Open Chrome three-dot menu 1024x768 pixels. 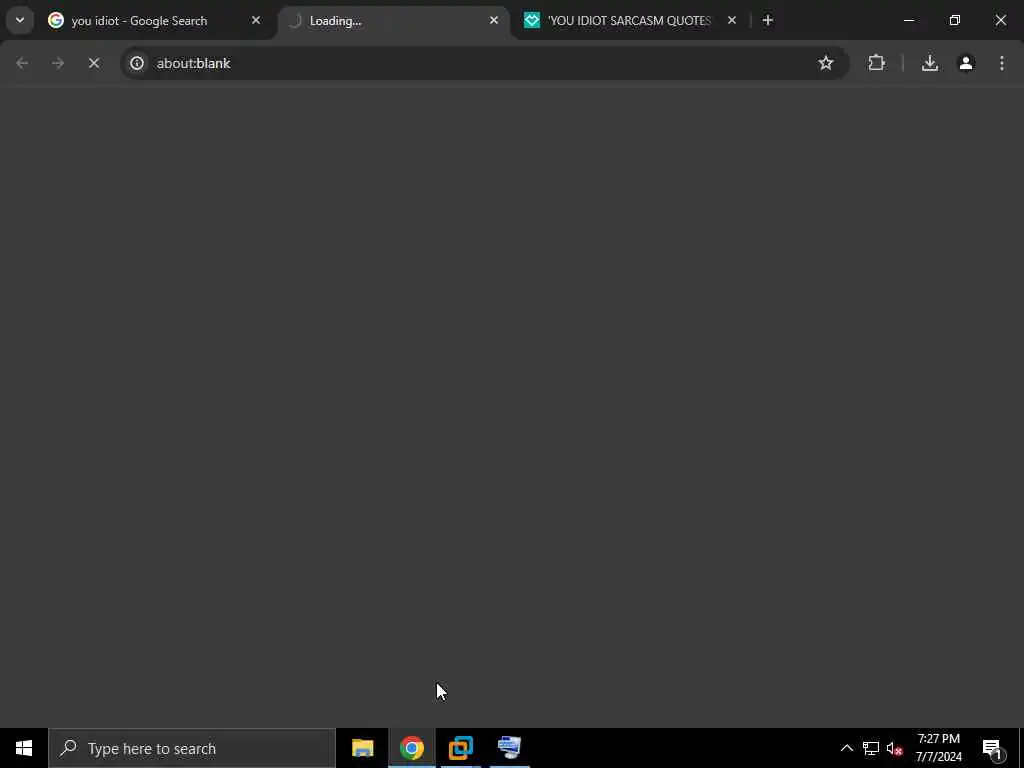pyautogui.click(x=1002, y=63)
